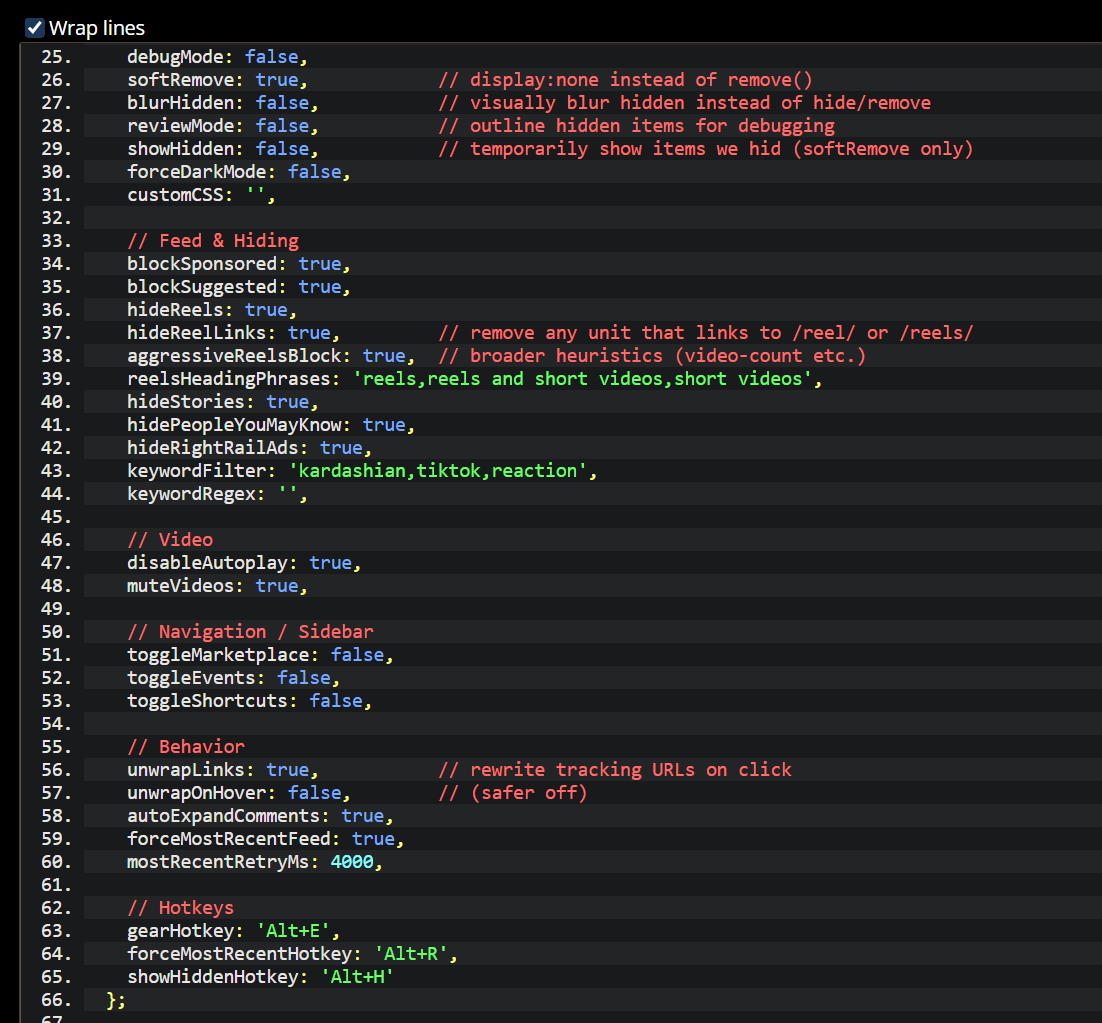Click the 'customCSS' line
This screenshot has height=1023, width=1102.
201,195
